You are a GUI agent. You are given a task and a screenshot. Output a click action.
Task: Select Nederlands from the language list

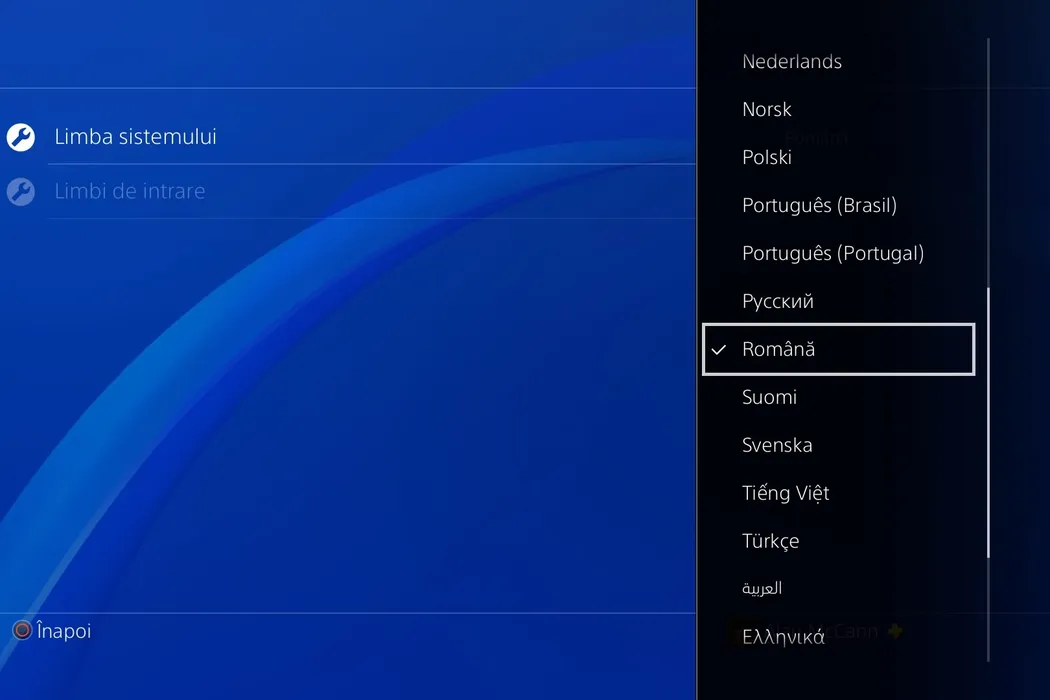(791, 62)
